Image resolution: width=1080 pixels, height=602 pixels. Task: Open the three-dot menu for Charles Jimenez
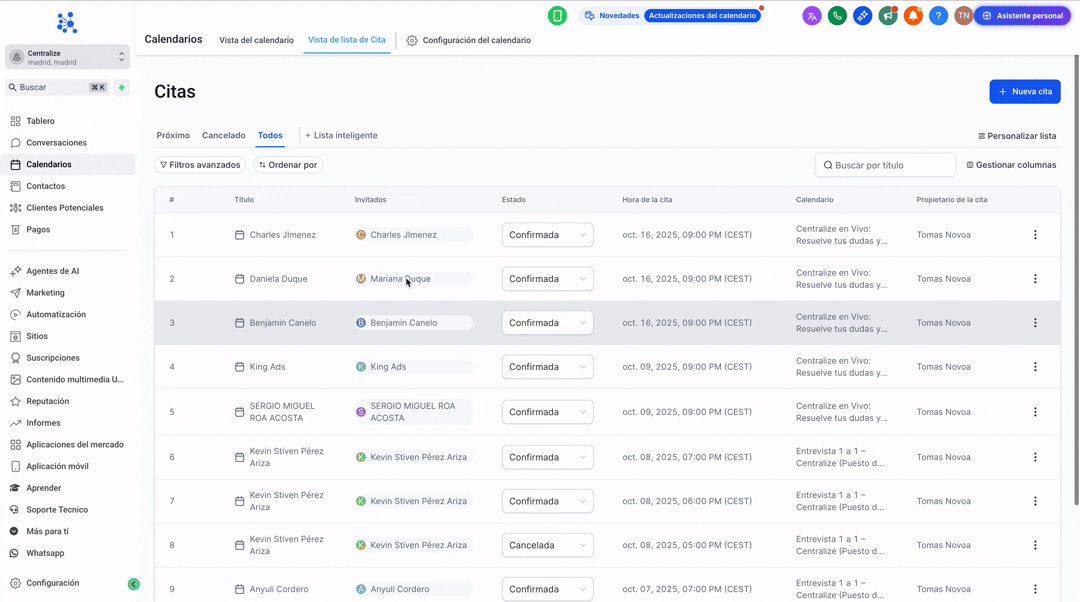(1035, 235)
